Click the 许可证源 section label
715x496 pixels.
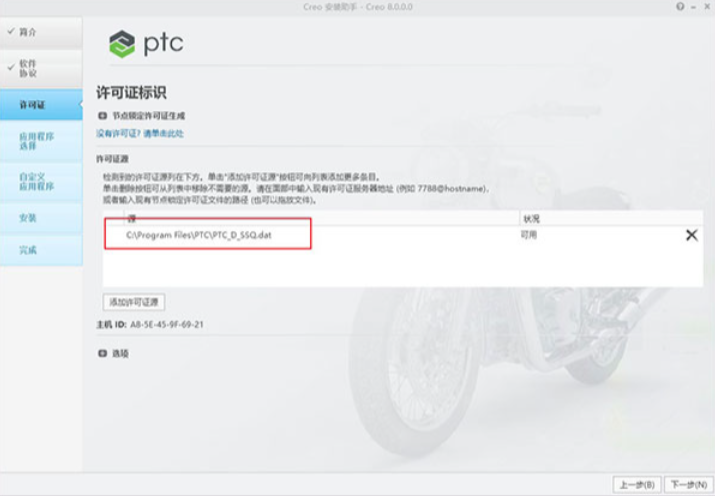click(x=112, y=159)
